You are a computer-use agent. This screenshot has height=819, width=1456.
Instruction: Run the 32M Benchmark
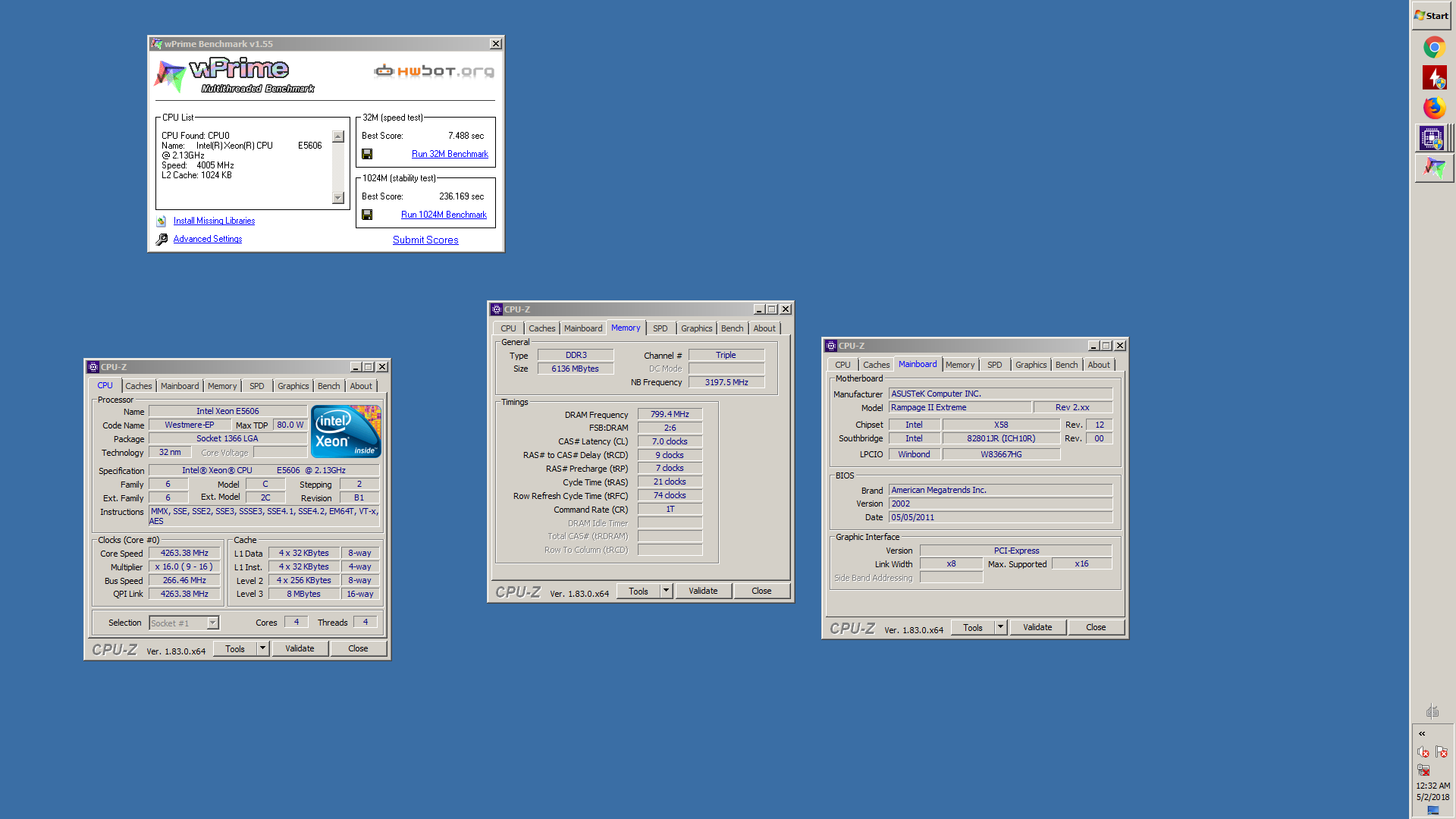coord(450,154)
